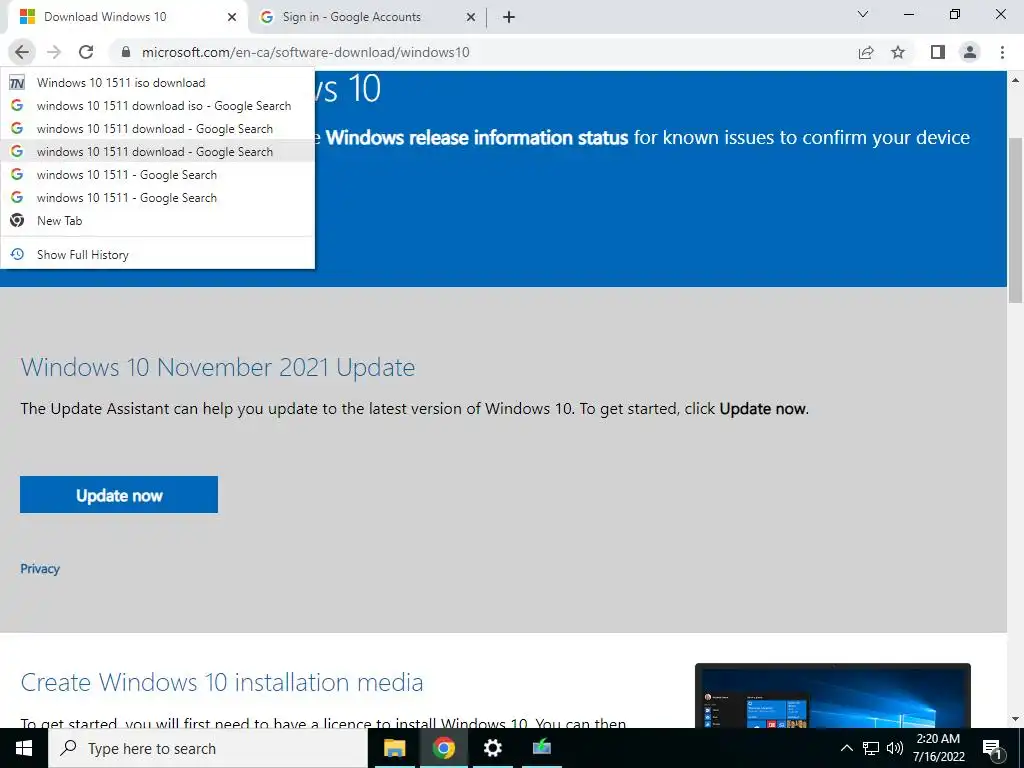
Task: Click the share page icon in address bar
Action: point(866,52)
